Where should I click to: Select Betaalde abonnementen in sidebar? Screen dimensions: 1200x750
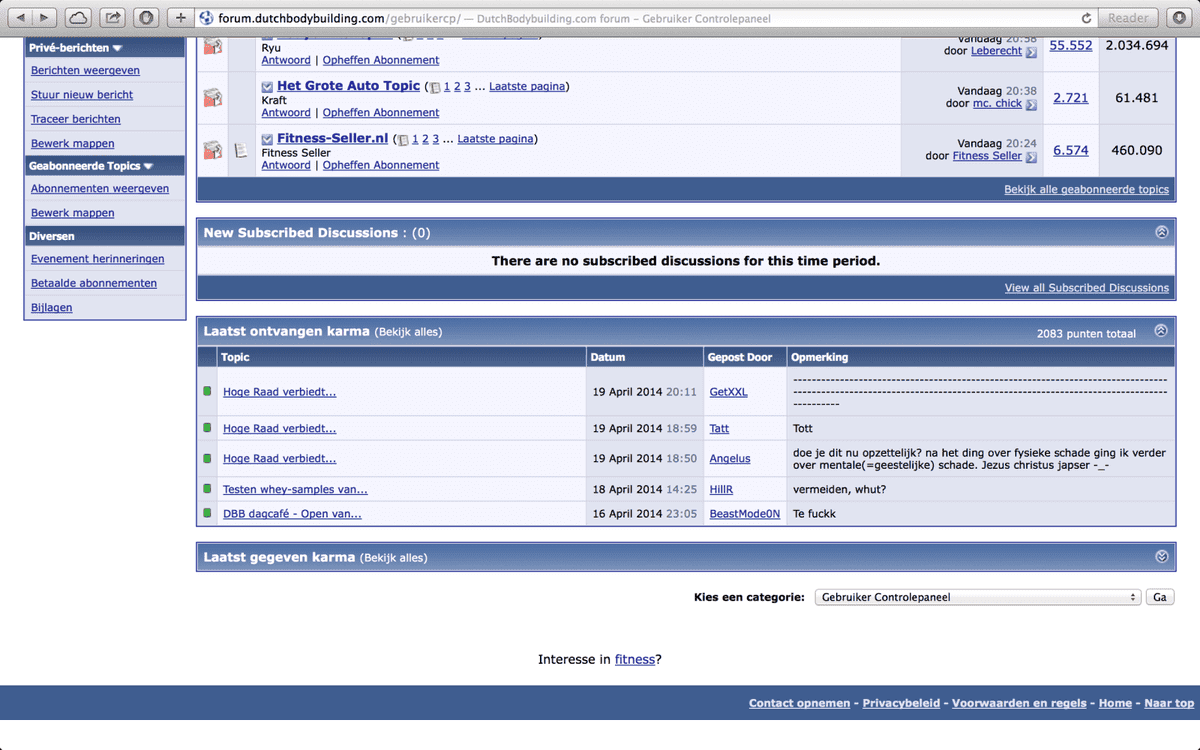coord(93,283)
